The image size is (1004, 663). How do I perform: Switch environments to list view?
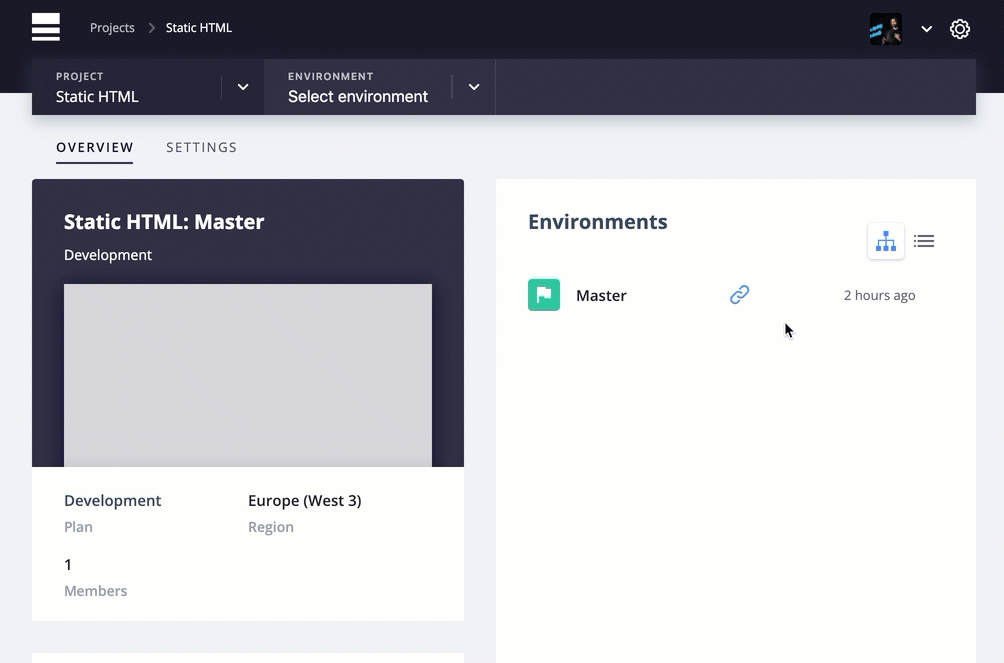point(924,241)
